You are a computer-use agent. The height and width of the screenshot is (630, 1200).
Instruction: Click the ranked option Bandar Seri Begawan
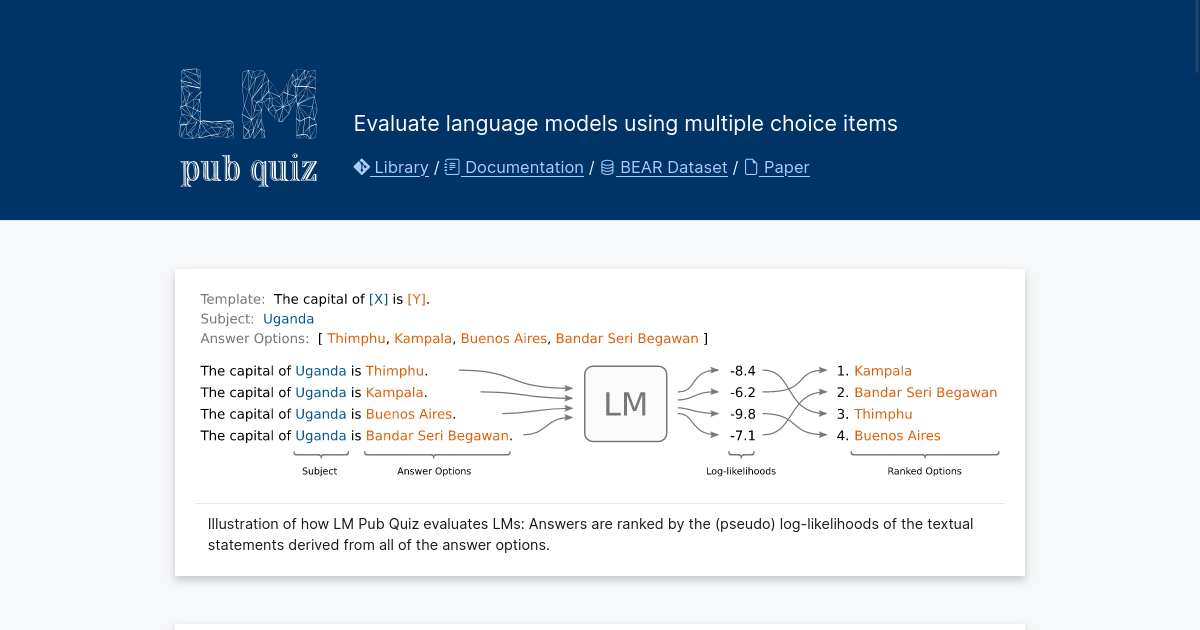925,393
